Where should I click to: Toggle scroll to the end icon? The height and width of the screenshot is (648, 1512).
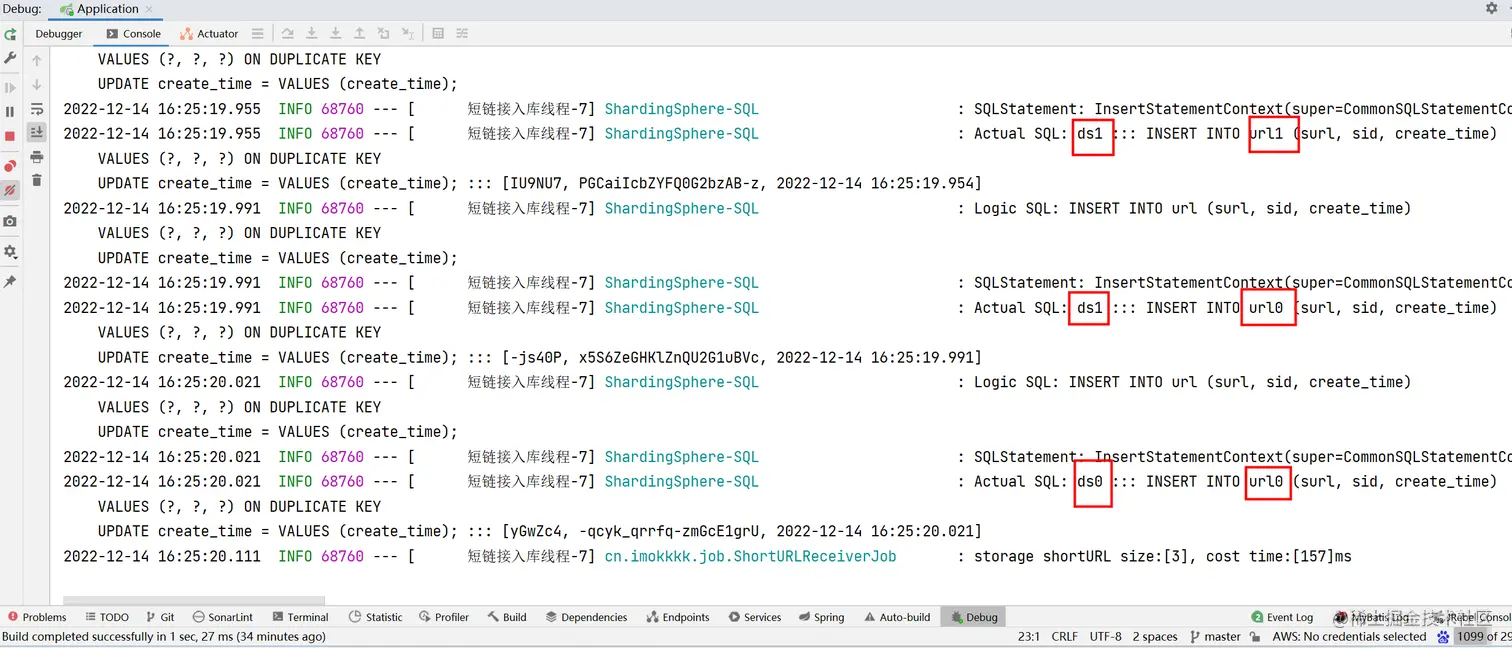(37, 132)
